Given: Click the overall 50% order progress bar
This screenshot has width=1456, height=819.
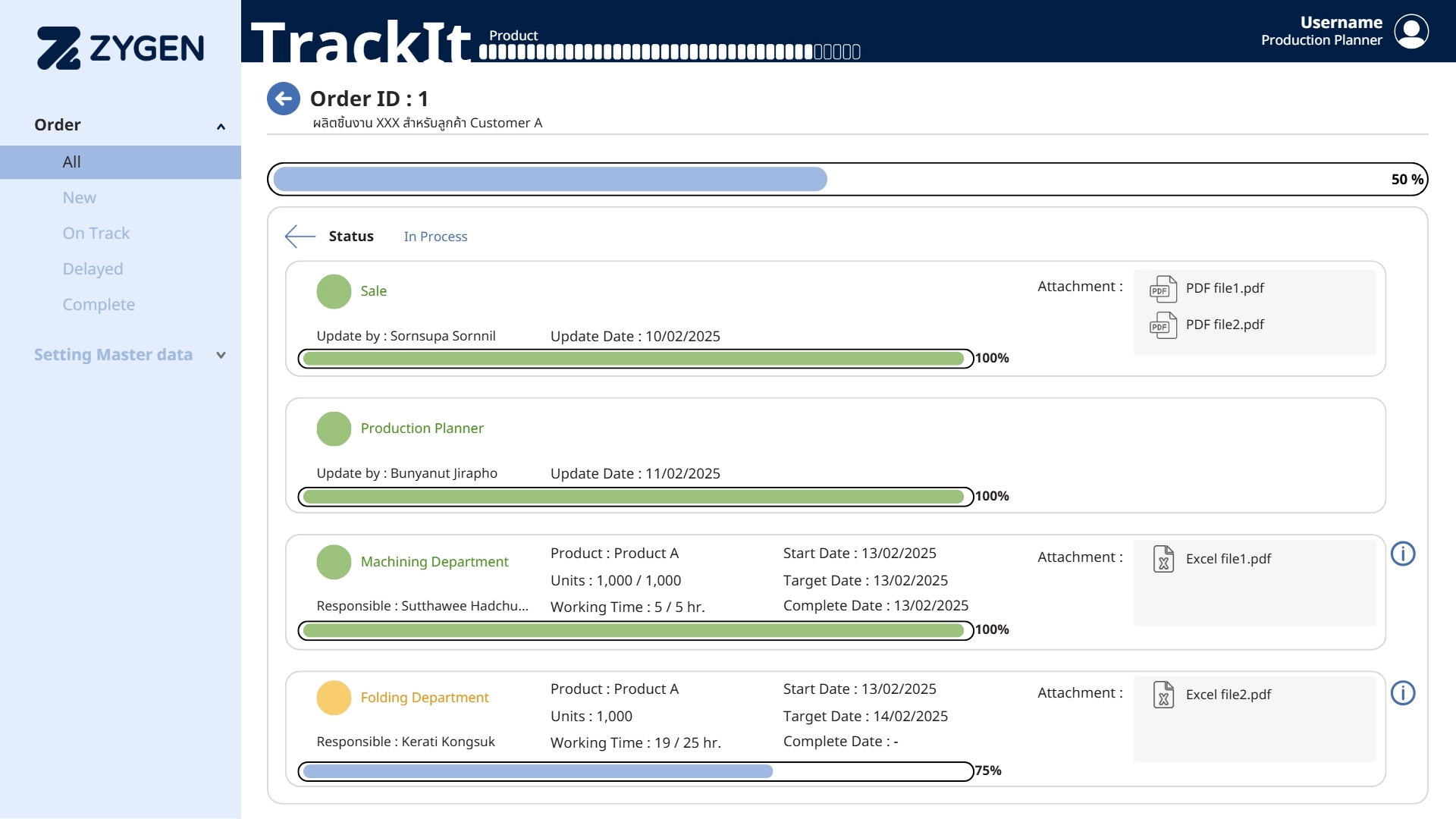Looking at the screenshot, I should click(x=847, y=180).
